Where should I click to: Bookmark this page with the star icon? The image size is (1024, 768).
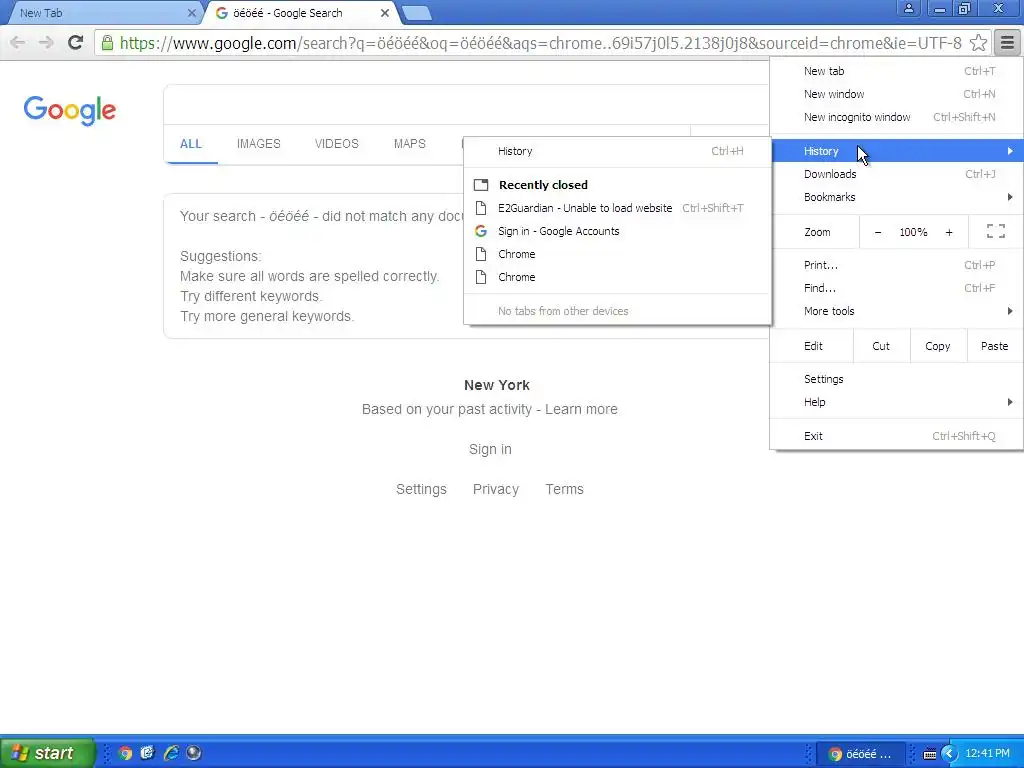[978, 43]
